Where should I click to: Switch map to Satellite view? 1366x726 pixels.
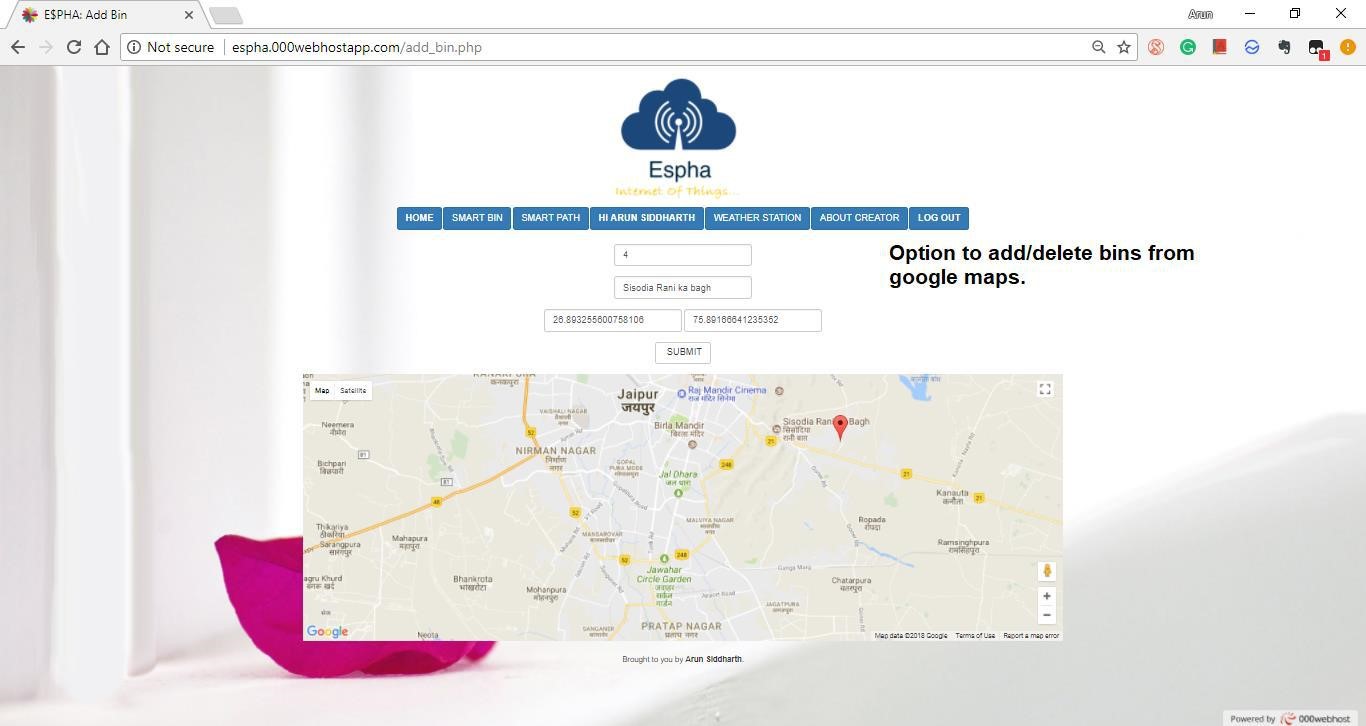[x=353, y=391]
